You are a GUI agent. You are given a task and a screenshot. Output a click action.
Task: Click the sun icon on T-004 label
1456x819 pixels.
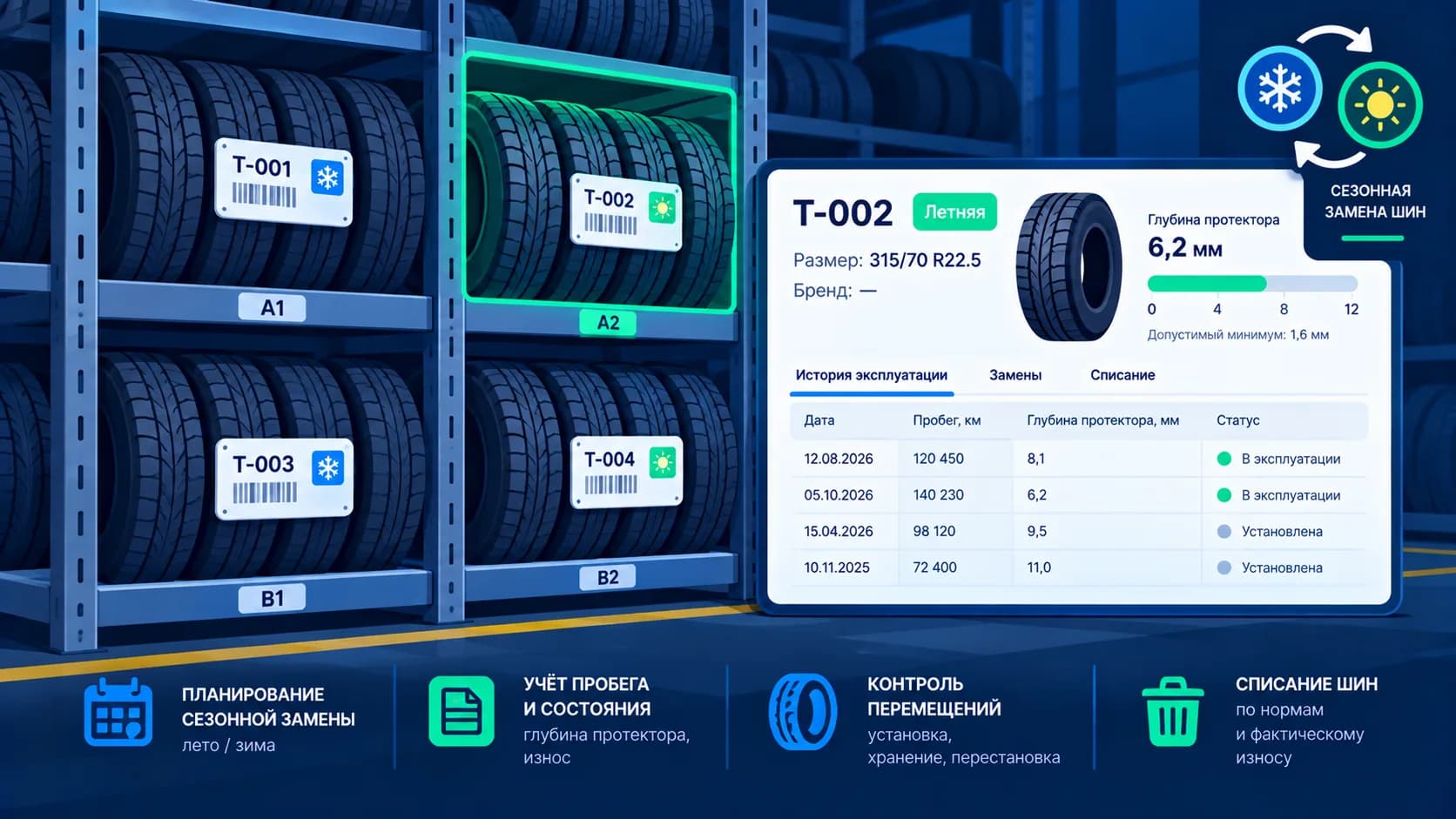[x=663, y=462]
